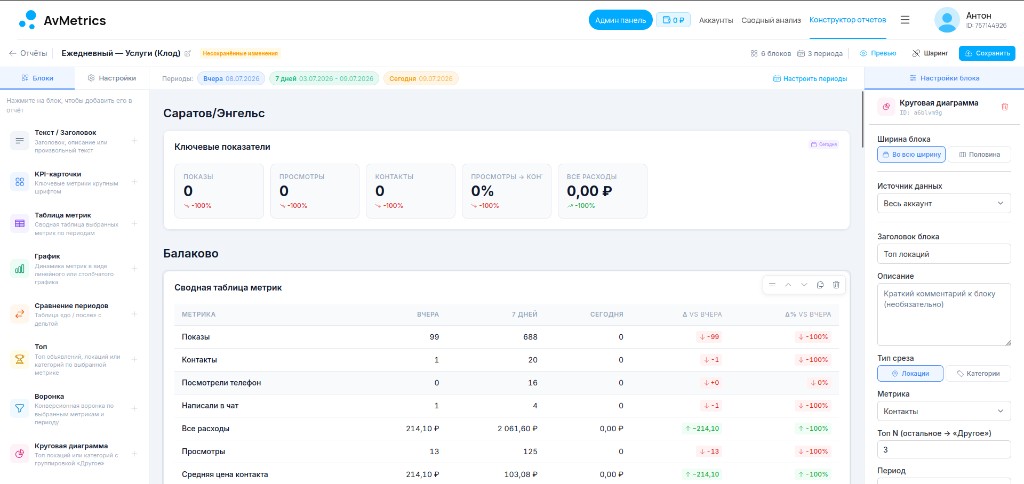Screen dimensions: 1024x484
Task: Add Текст / Заголовок block via plus
Action: [134, 140]
